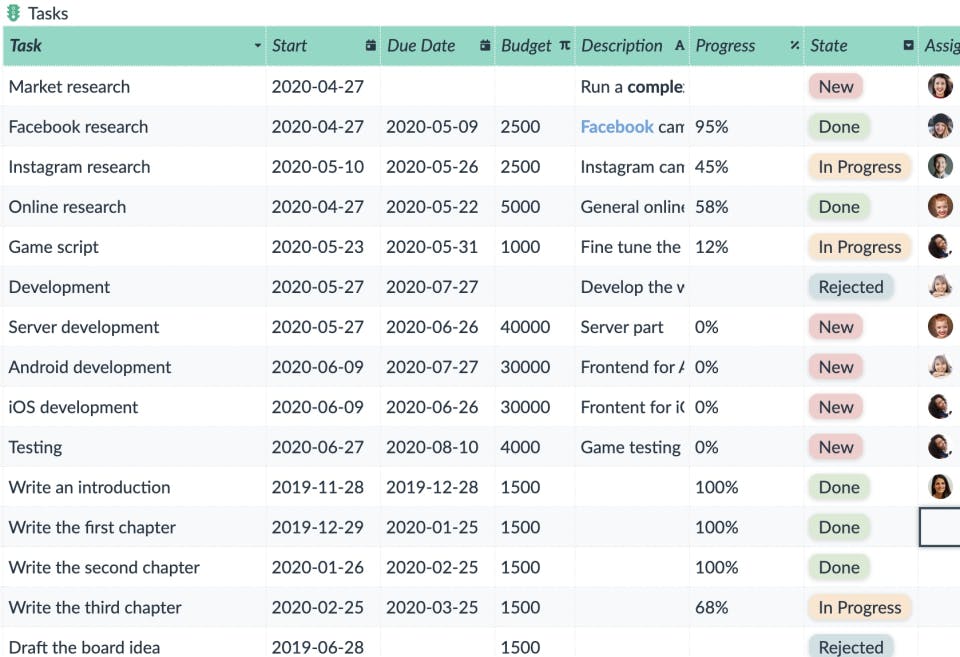Open the Task column dropdown arrow
Image resolution: width=960 pixels, height=657 pixels.
pos(258,46)
